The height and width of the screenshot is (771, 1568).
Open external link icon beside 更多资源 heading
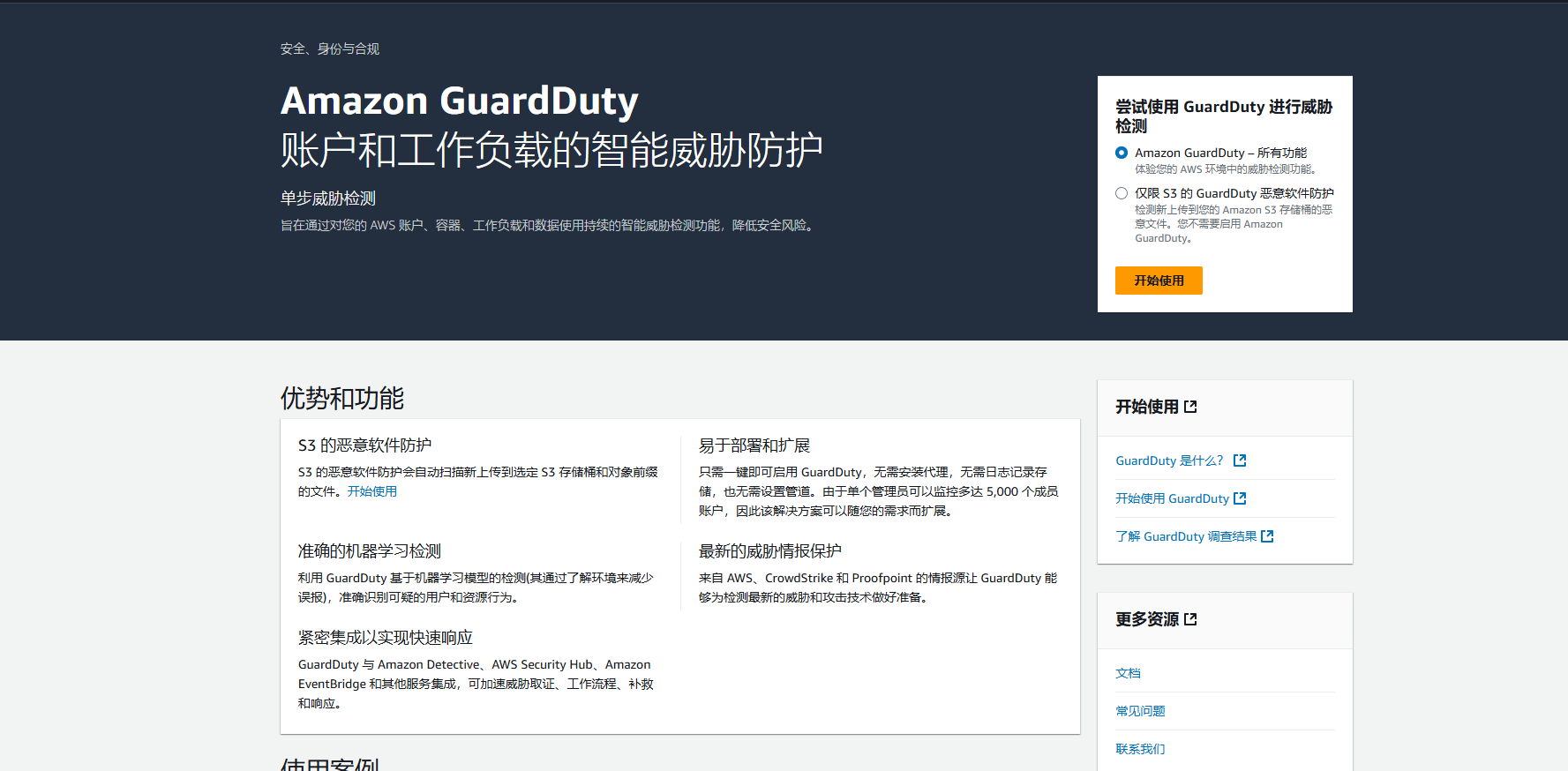(1190, 619)
